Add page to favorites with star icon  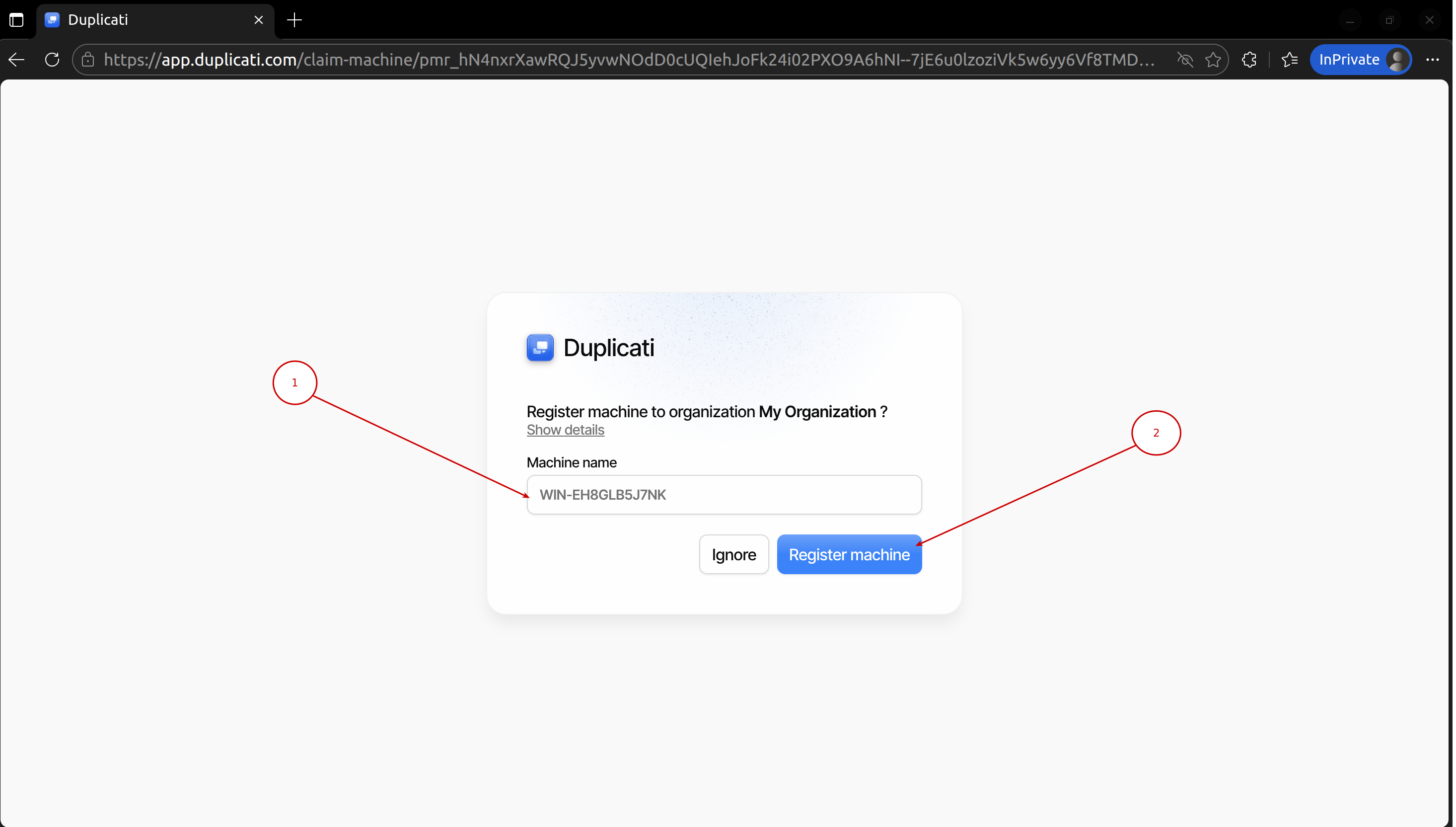pyautogui.click(x=1213, y=60)
